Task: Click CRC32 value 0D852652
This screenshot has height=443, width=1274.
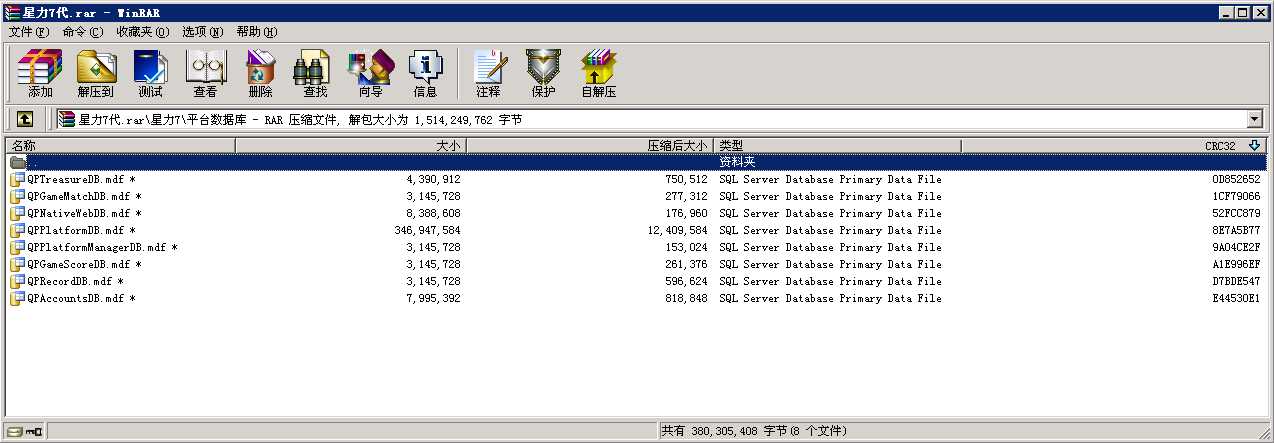Action: pyautogui.click(x=1236, y=179)
